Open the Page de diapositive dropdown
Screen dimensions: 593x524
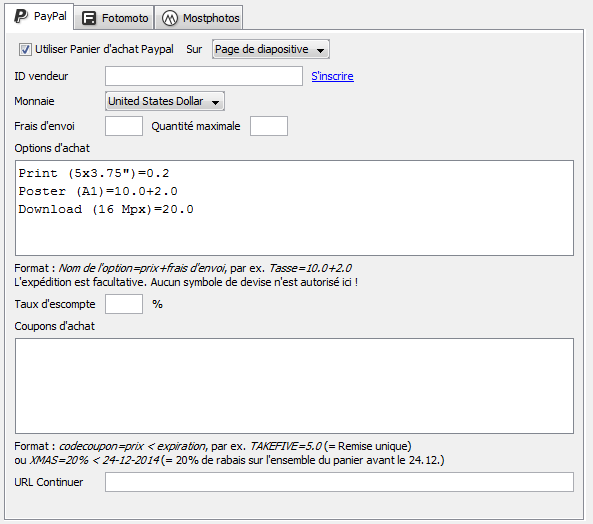click(271, 49)
